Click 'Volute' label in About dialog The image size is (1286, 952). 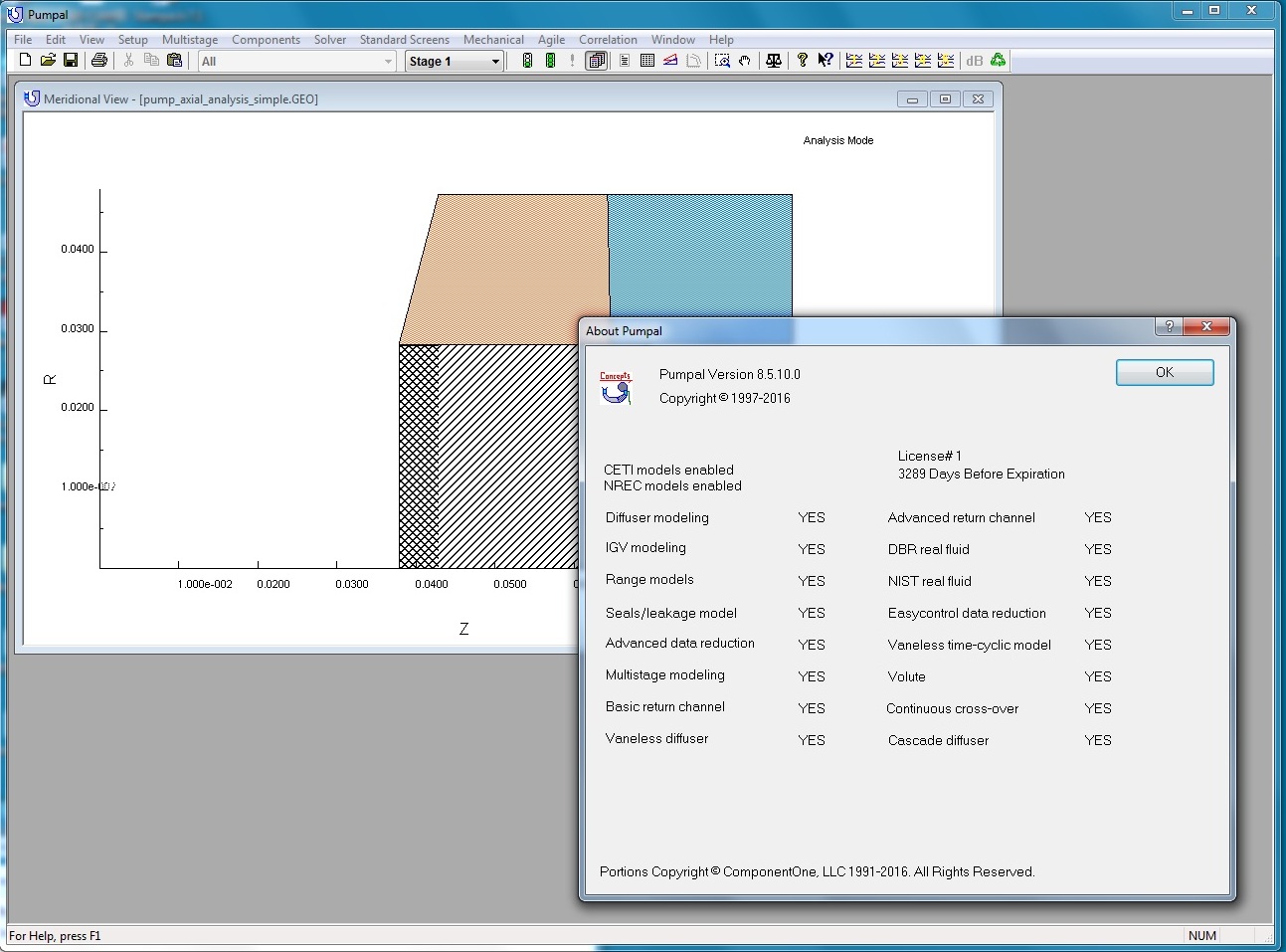point(906,676)
